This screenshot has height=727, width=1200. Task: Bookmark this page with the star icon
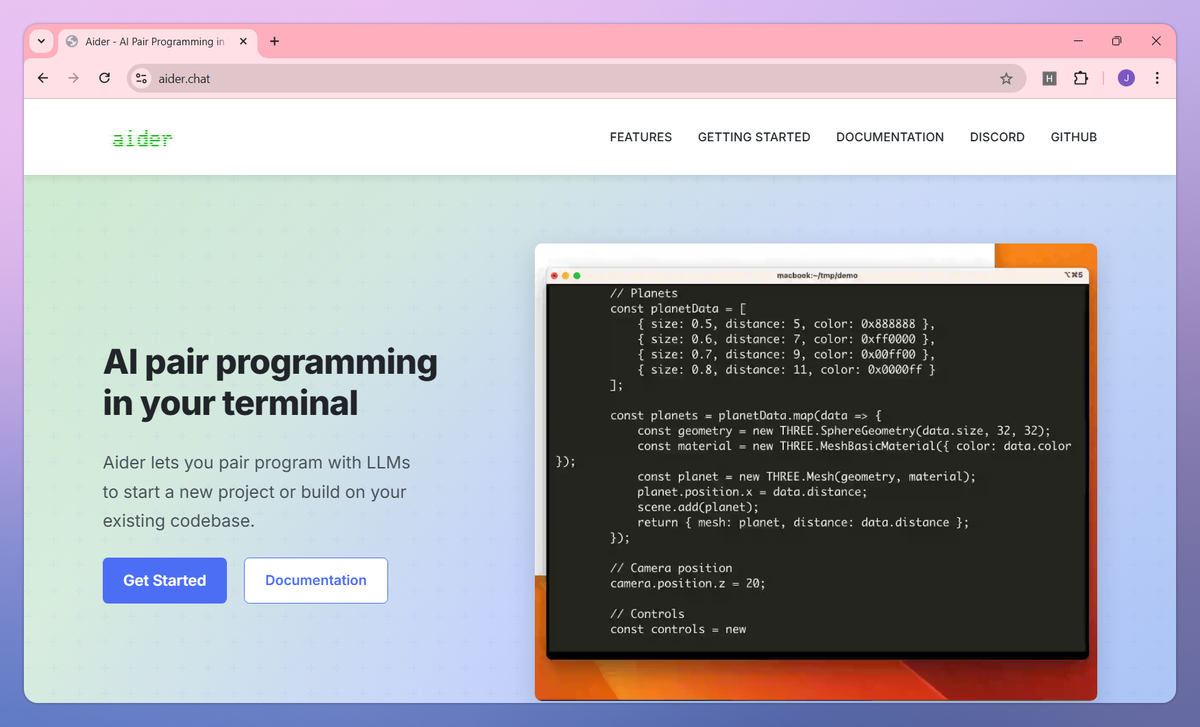pos(1006,78)
